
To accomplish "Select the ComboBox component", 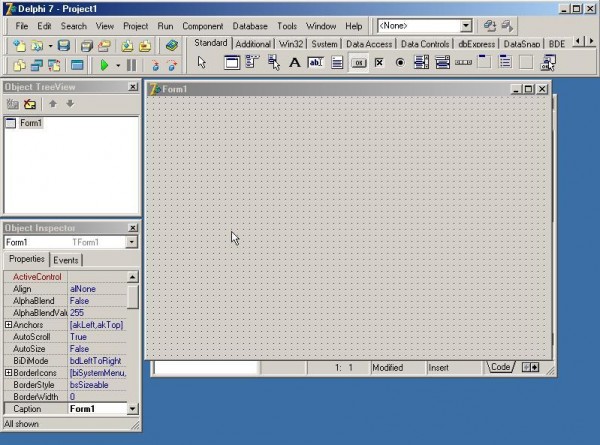I will [442, 62].
